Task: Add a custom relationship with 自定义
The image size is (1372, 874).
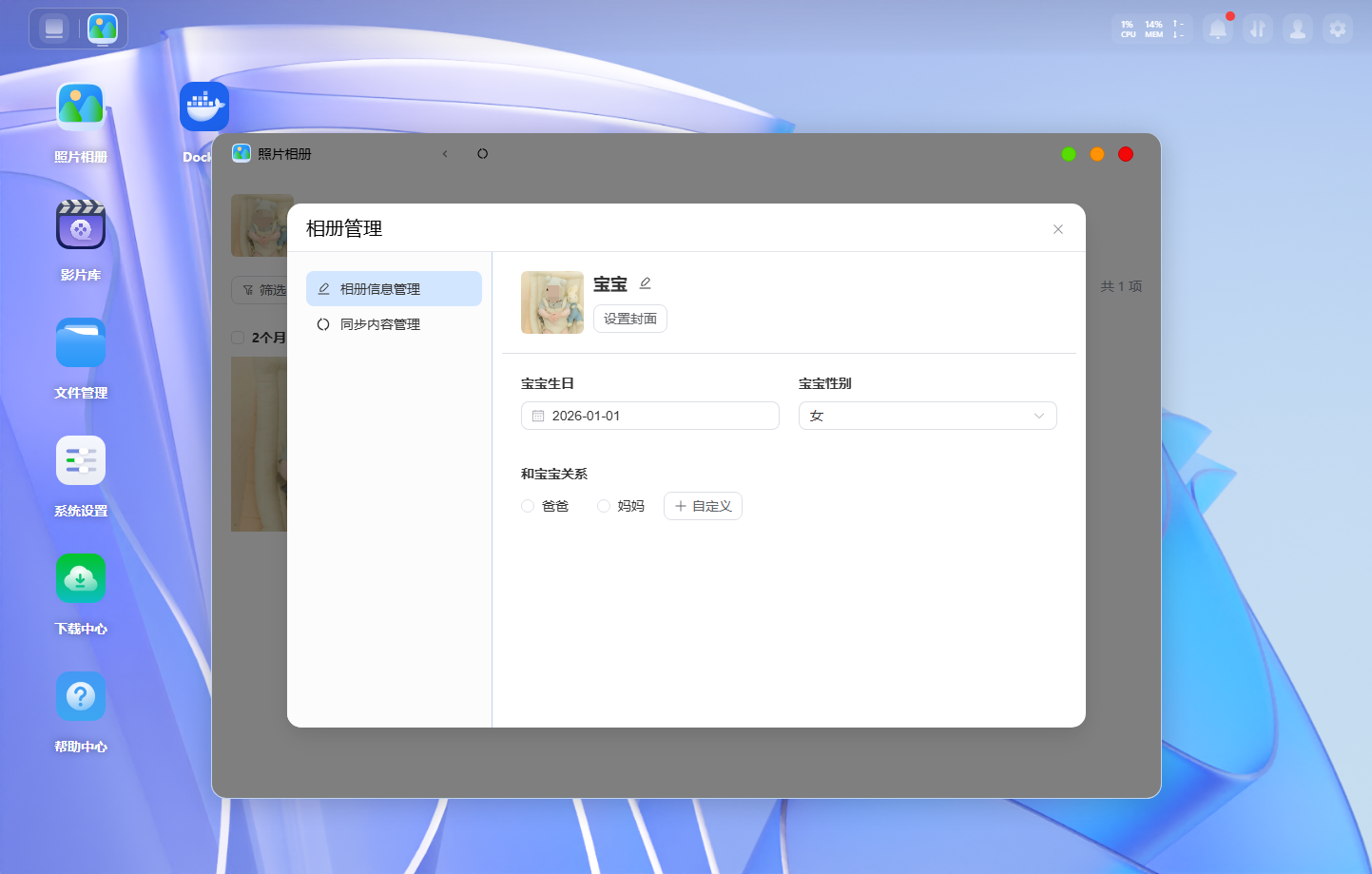Action: pyautogui.click(x=703, y=506)
